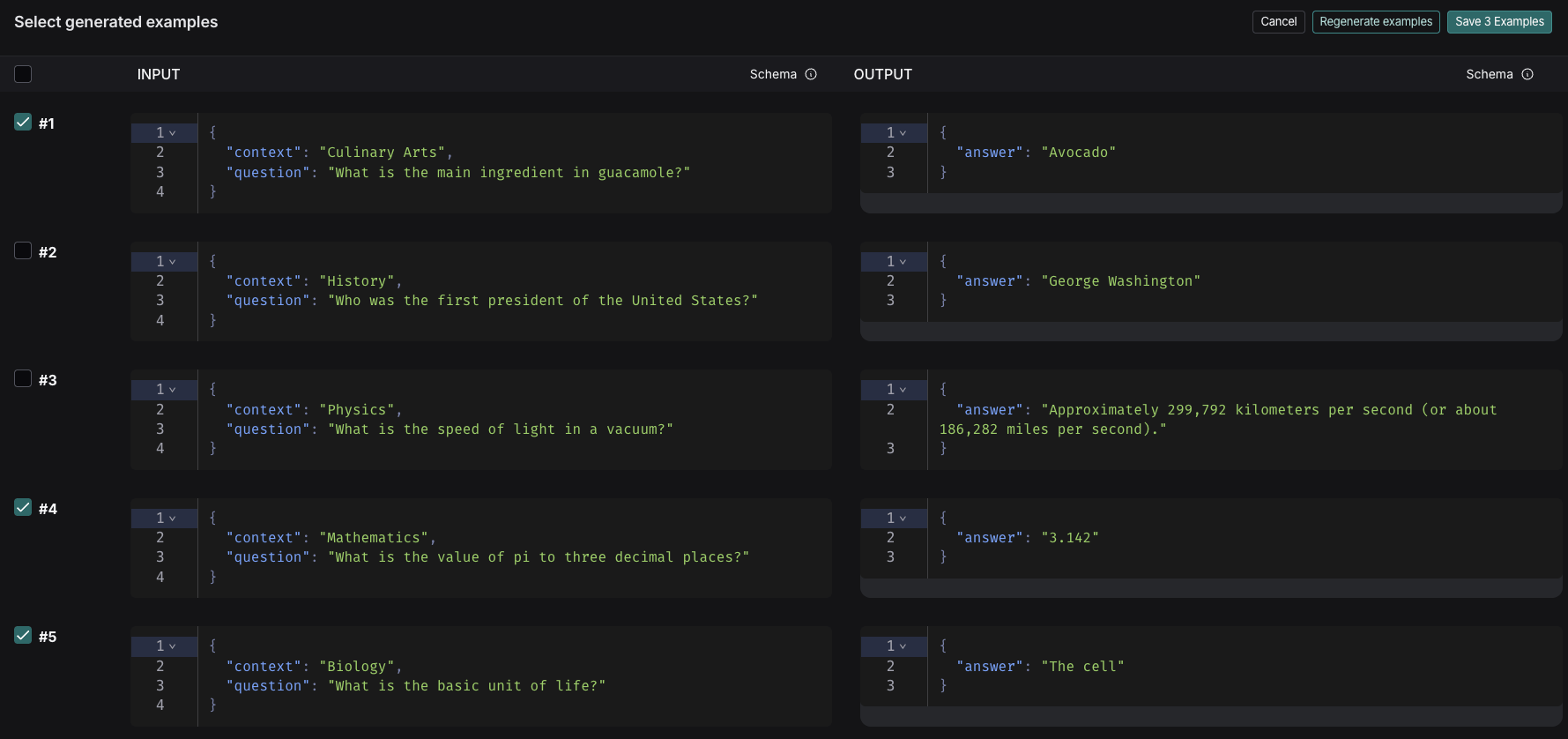Click the guacamole question text
The image size is (1568, 739).
[509, 173]
